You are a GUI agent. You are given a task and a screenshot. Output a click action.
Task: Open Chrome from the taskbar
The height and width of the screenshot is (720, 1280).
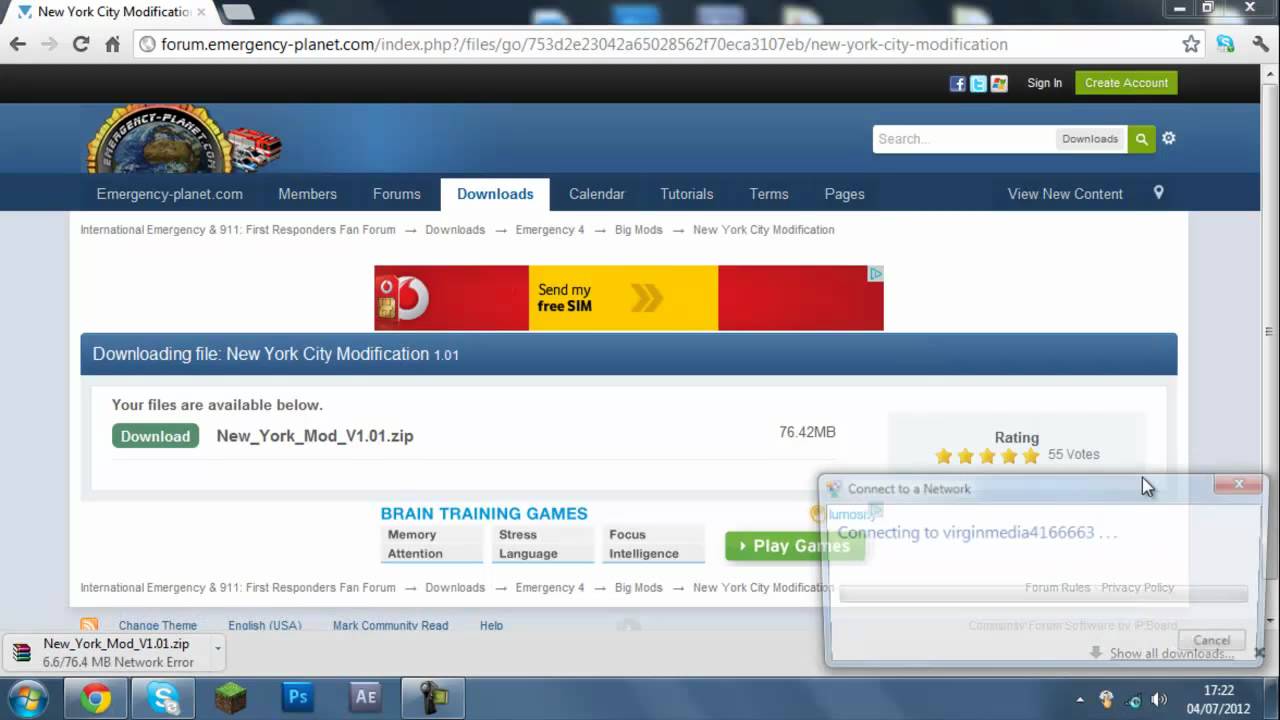pos(96,697)
